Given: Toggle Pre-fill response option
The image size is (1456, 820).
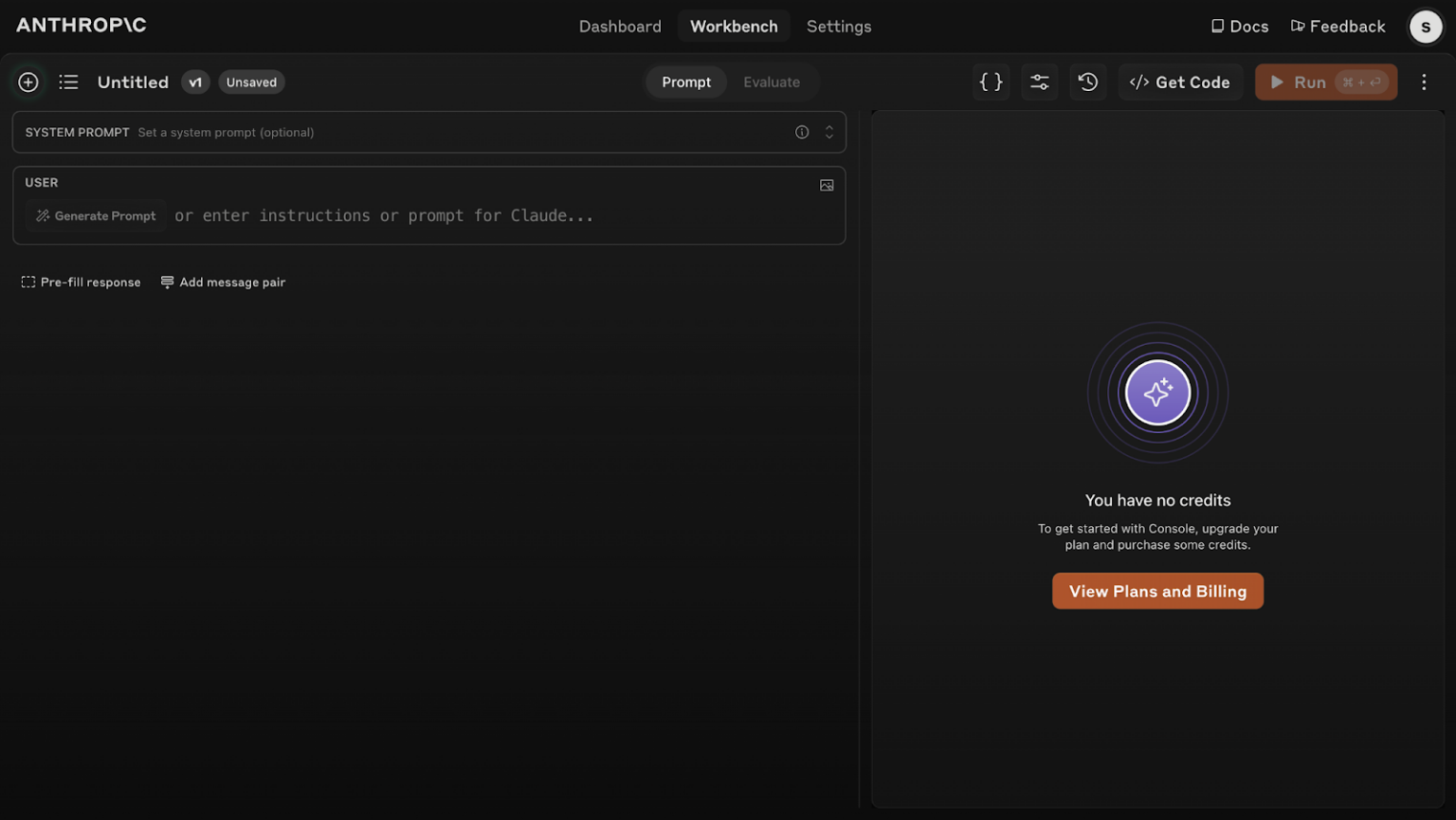Looking at the screenshot, I should coord(82,282).
